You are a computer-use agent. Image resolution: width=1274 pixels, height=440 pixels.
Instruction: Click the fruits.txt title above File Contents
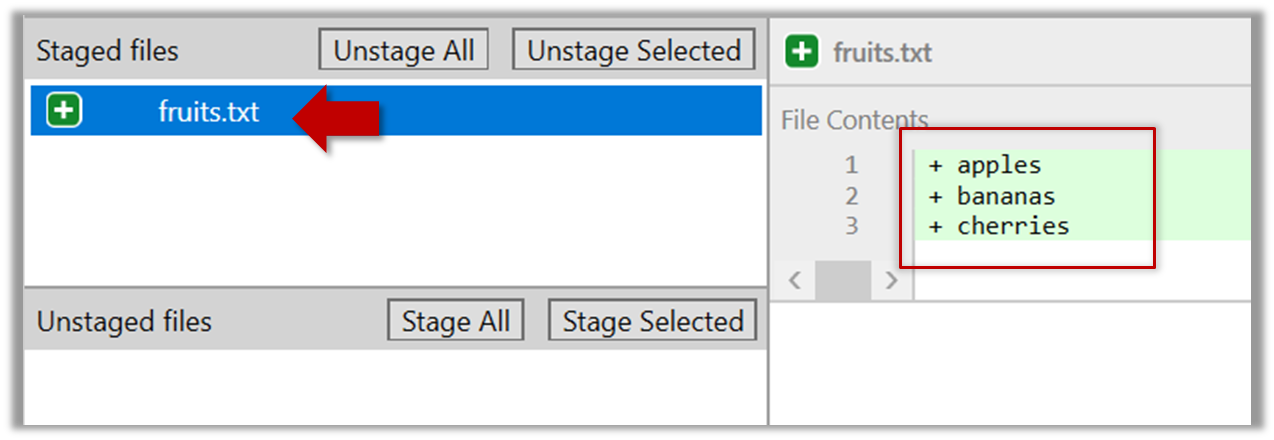[x=882, y=52]
